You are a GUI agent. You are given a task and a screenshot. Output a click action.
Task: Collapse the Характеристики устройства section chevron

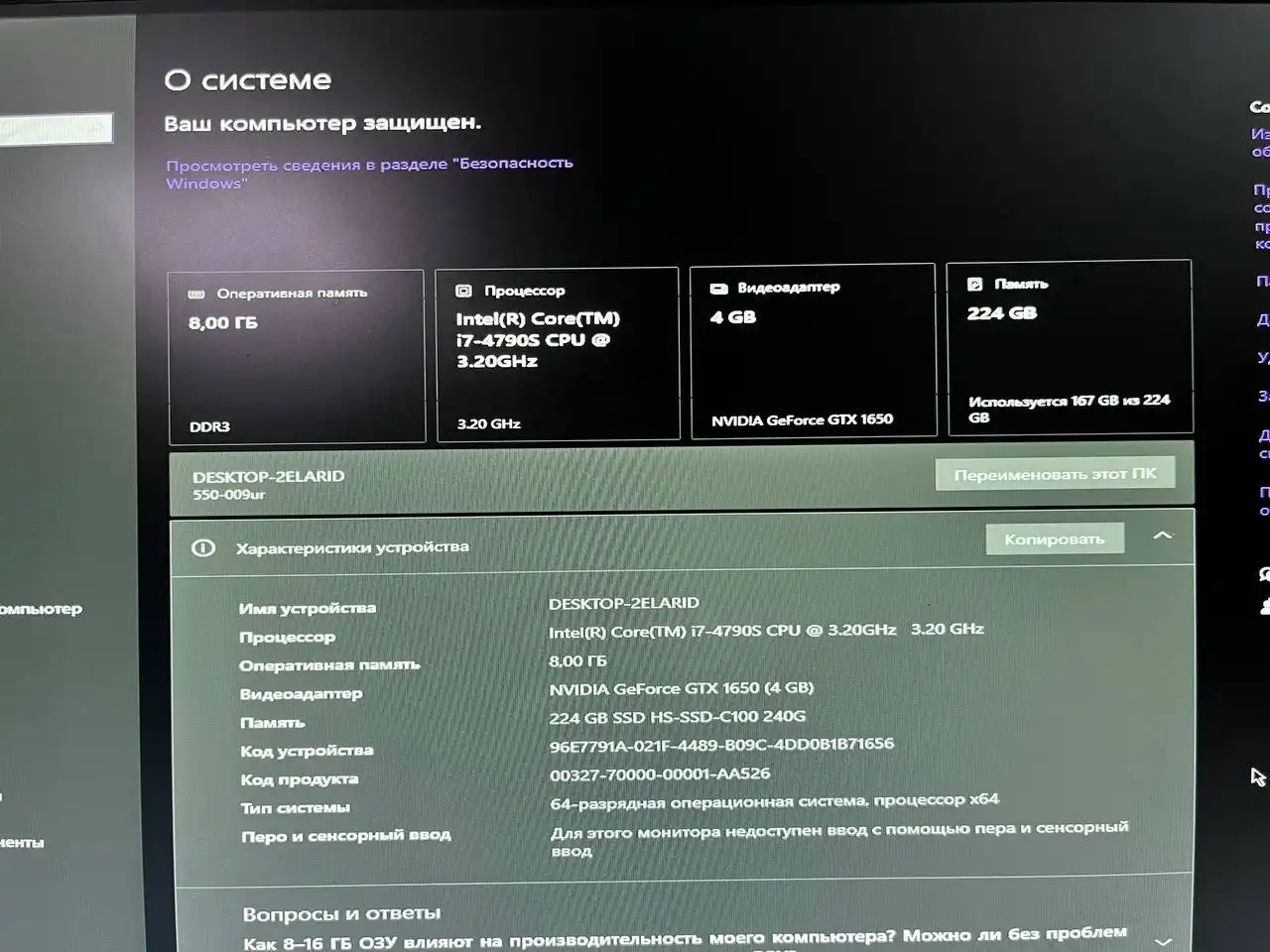tap(1162, 535)
